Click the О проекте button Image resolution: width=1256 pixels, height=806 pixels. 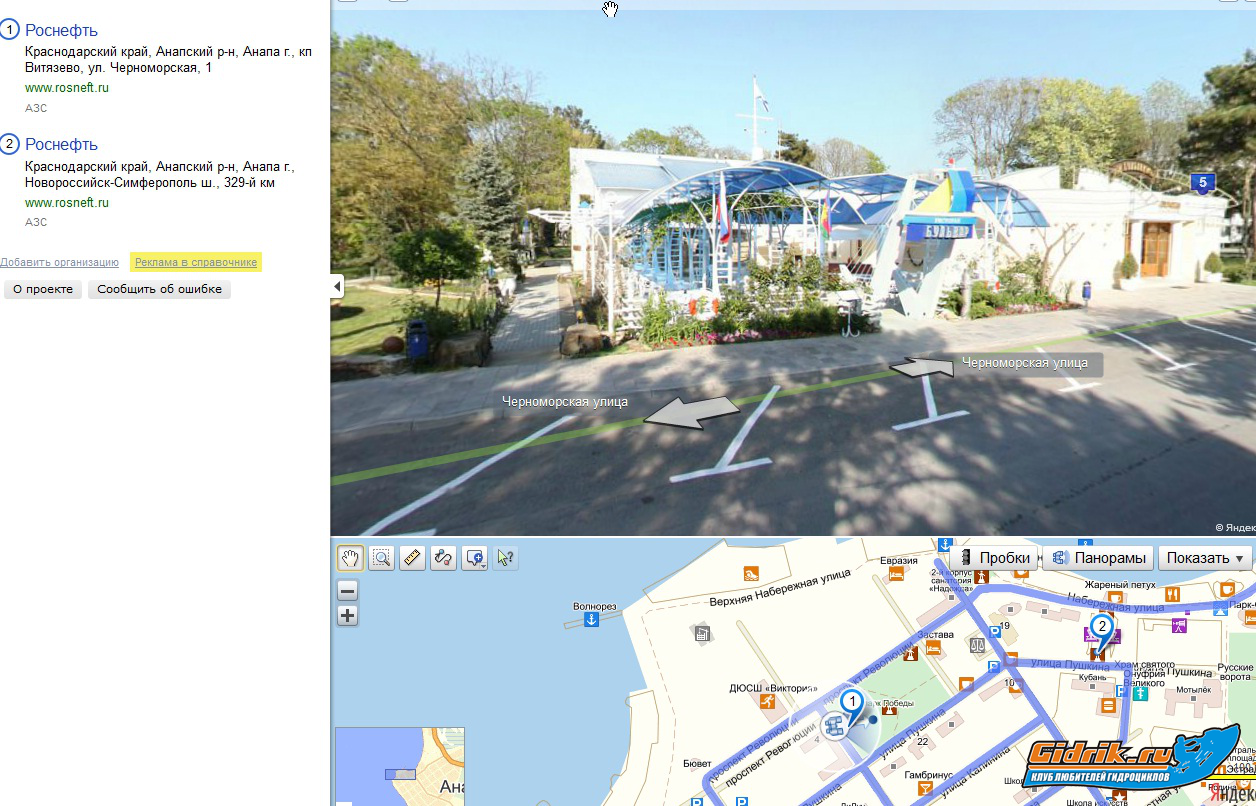43,289
